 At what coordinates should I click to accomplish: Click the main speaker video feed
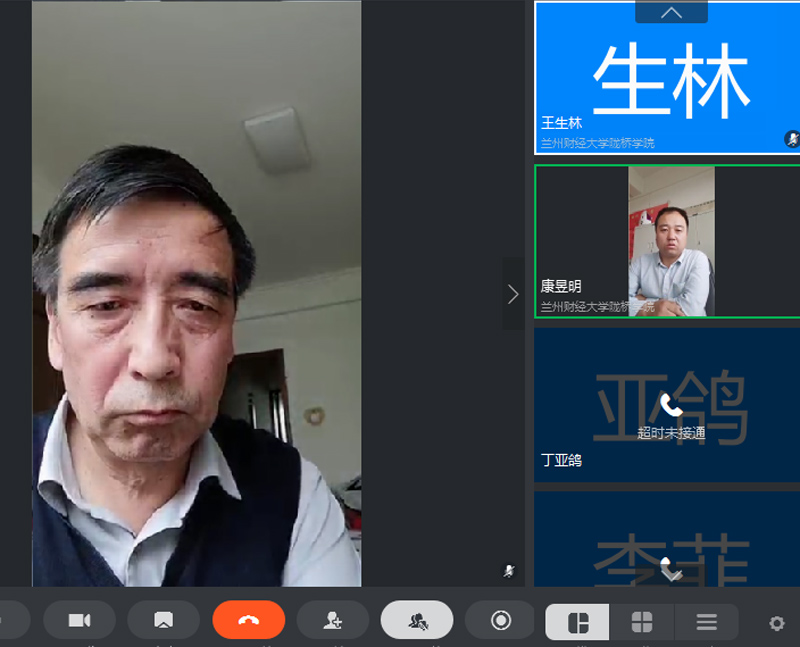click(197, 293)
